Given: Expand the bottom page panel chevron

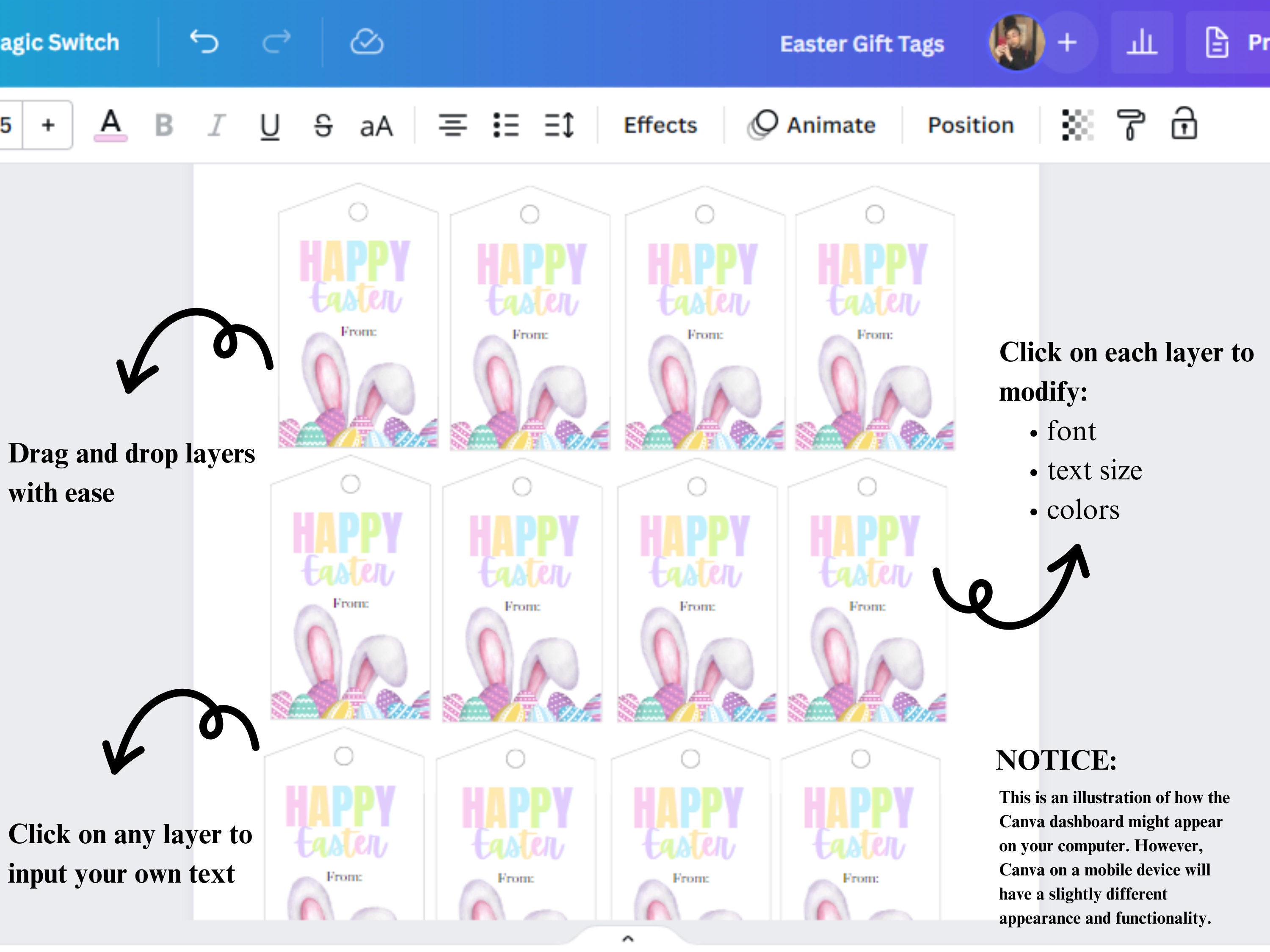Looking at the screenshot, I should pos(628,939).
